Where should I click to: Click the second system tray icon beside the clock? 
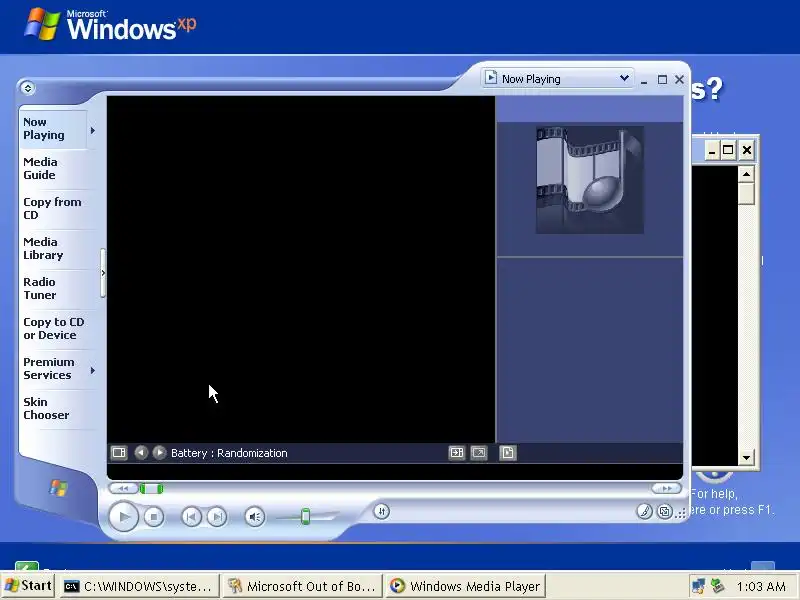click(718, 586)
